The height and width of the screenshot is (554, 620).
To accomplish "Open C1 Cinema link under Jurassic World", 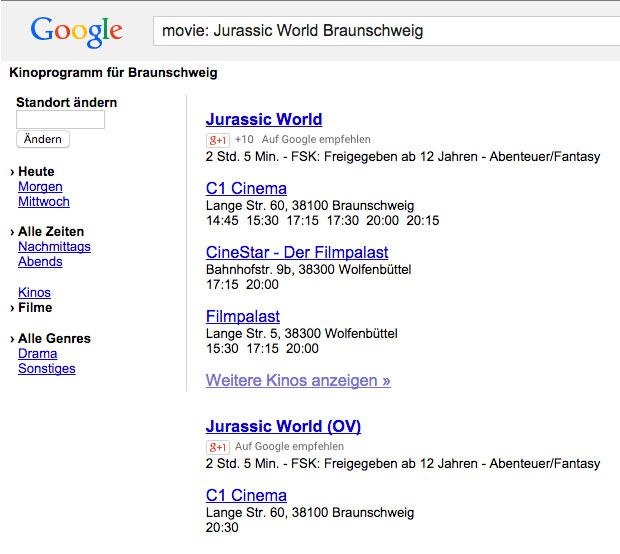I will (246, 189).
